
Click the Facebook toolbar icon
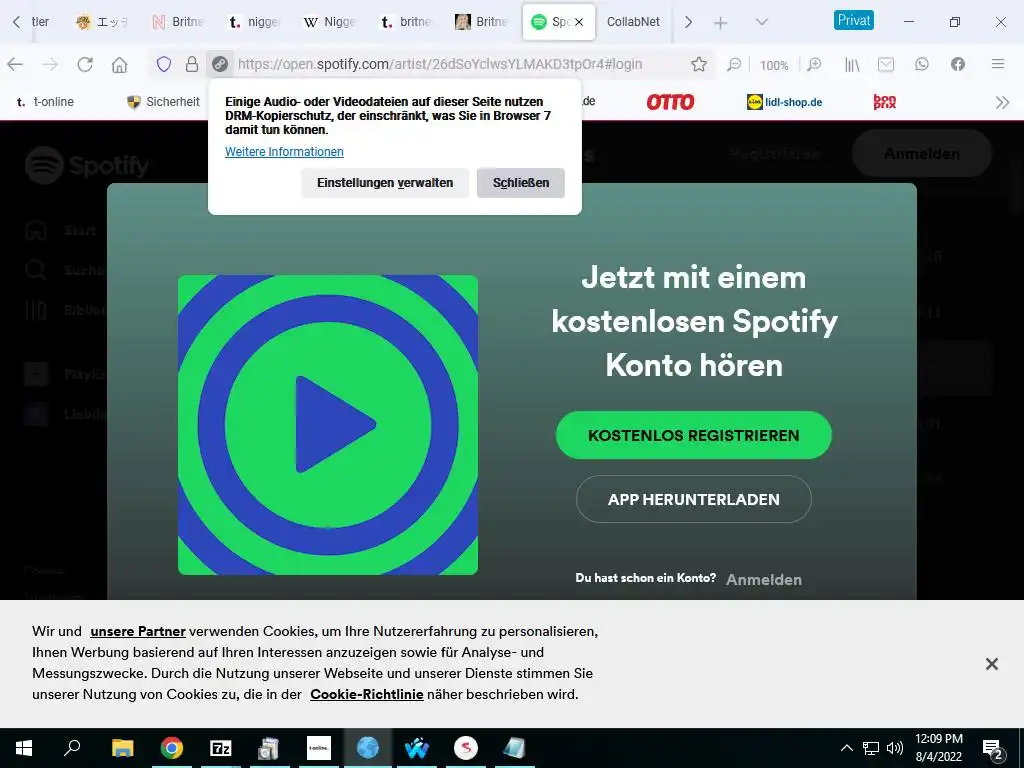tap(957, 64)
